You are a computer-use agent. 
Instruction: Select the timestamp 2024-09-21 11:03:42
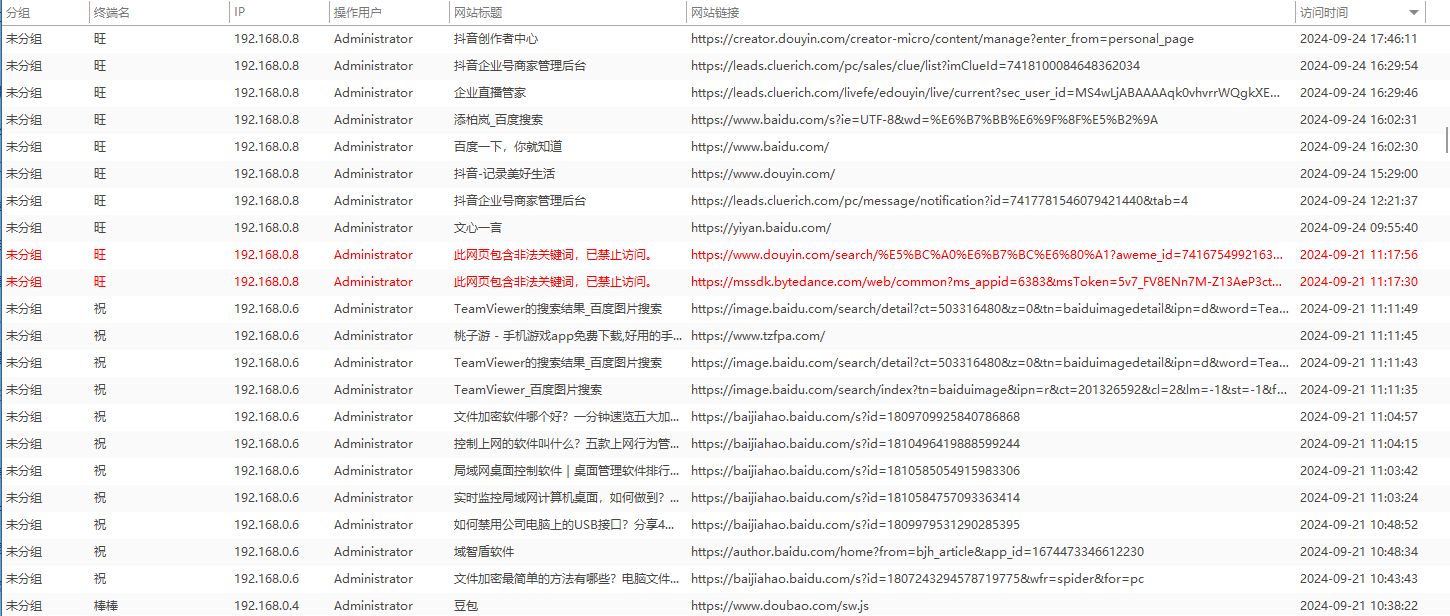[1359, 471]
